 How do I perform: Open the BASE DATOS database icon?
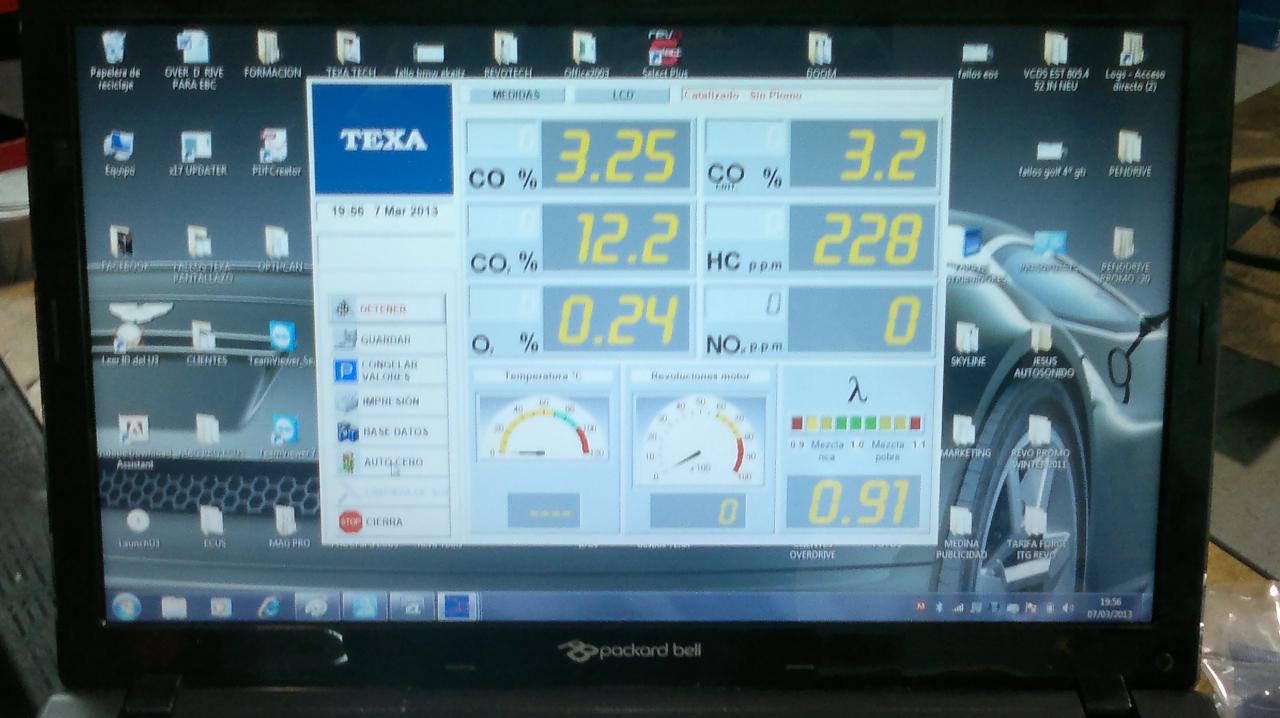coord(347,432)
